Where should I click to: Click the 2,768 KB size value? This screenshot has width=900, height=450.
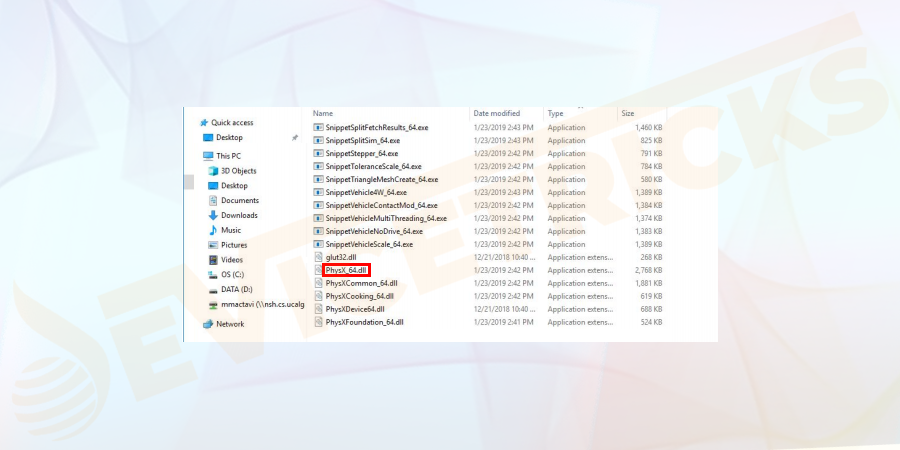point(649,270)
